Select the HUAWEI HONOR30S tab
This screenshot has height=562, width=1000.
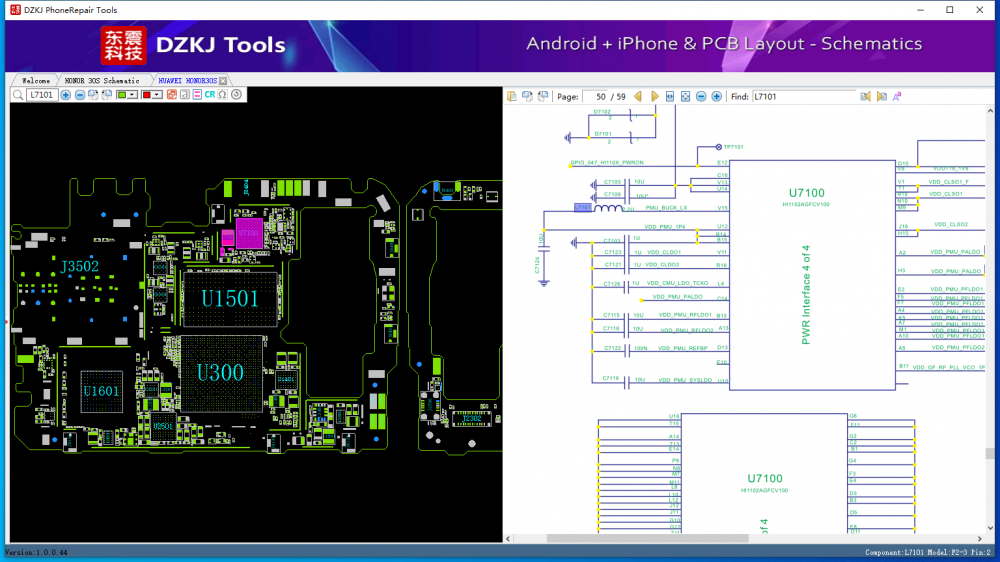tap(188, 81)
